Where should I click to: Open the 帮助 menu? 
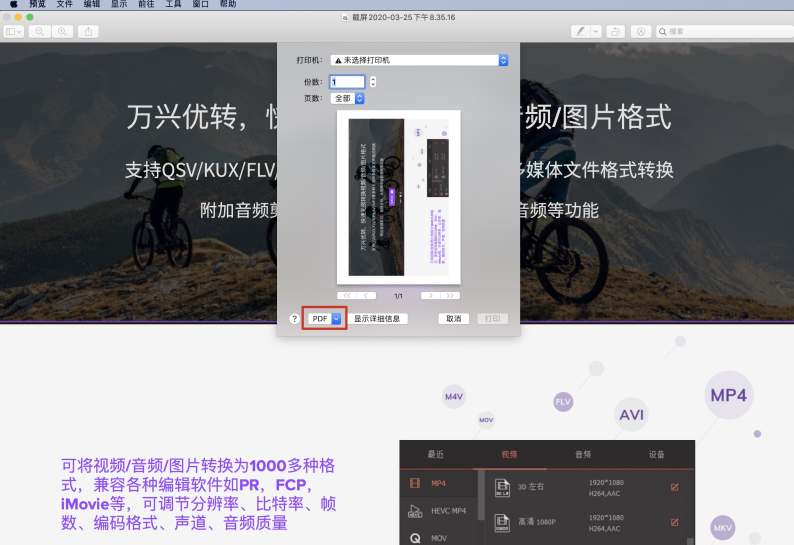click(x=228, y=4)
